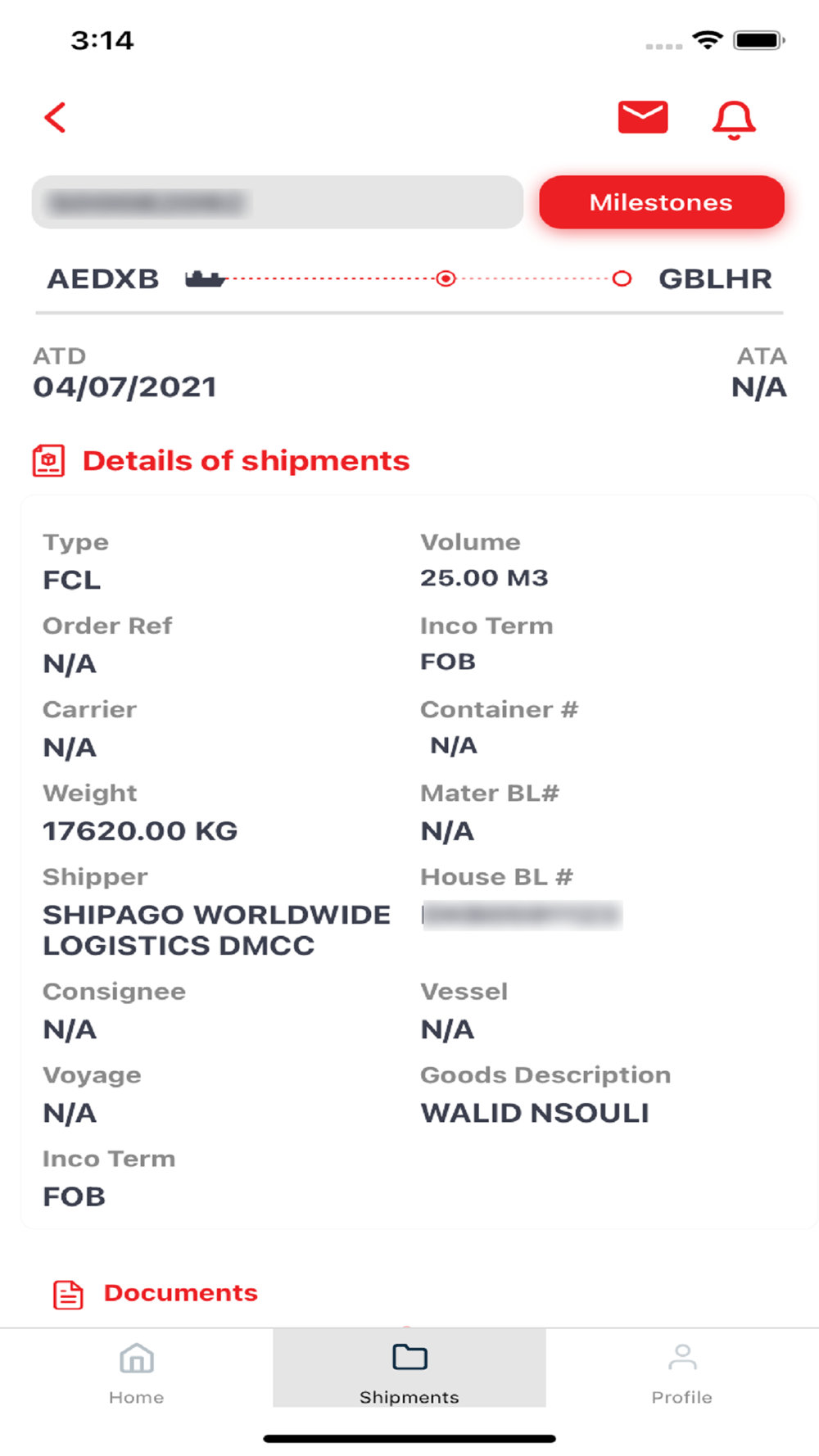This screenshot has height=1456, width=819.
Task: Tap the ship icon near AEDXB
Action: coord(205,279)
